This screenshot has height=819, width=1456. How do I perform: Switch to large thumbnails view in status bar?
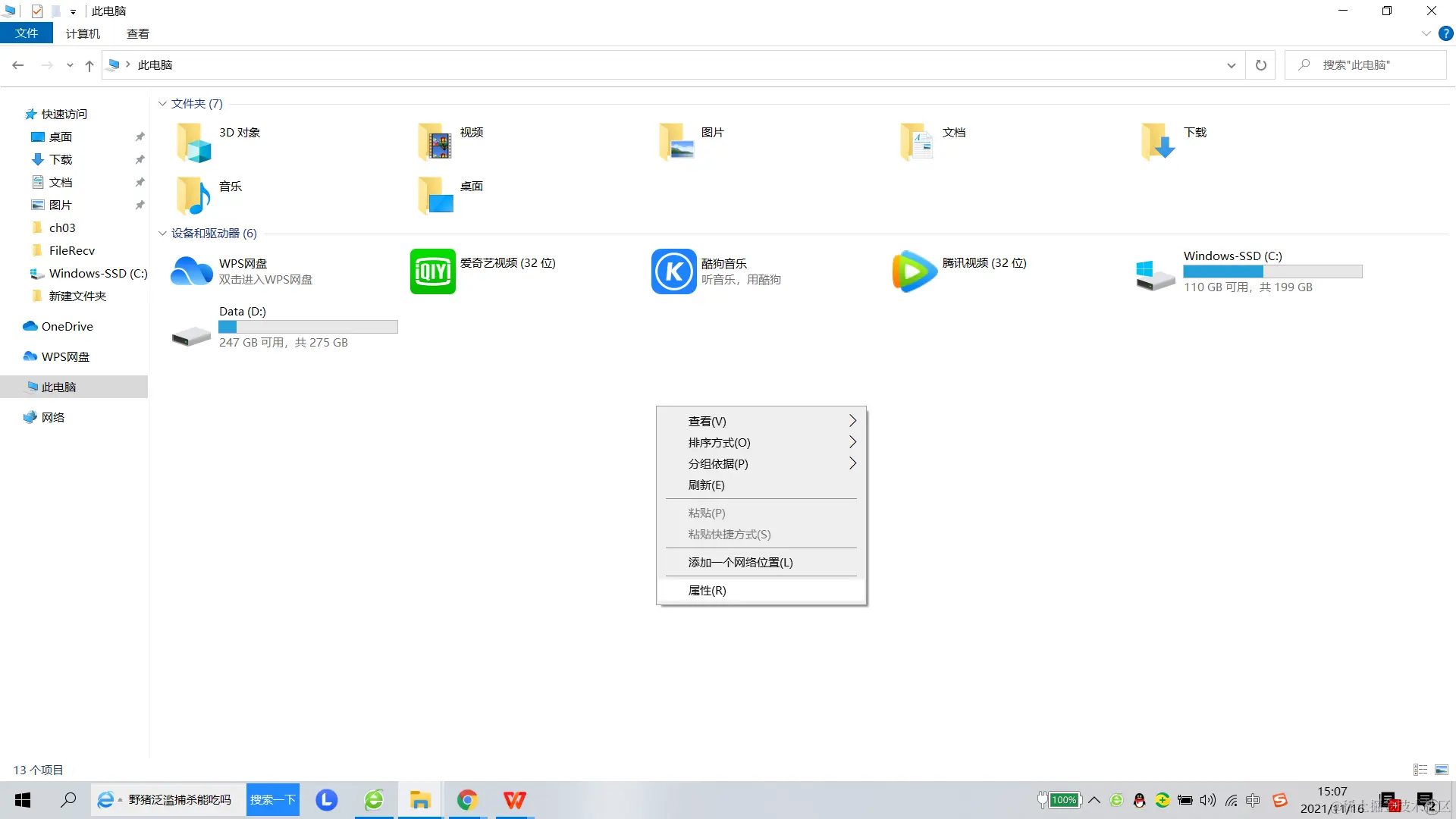pos(1442,770)
